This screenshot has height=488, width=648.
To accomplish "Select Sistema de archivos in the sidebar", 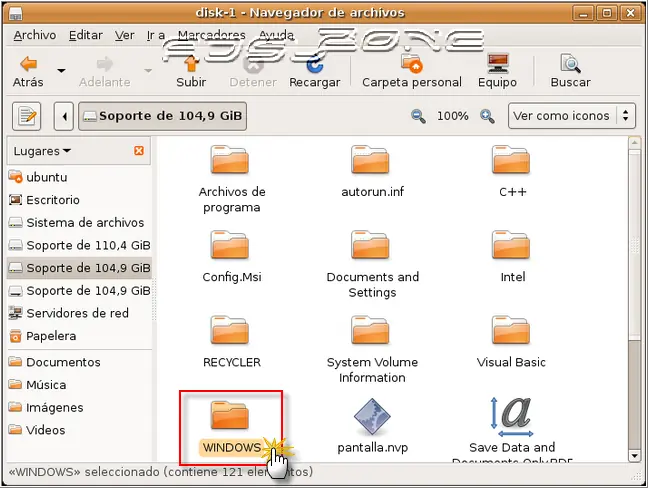I will (79, 223).
